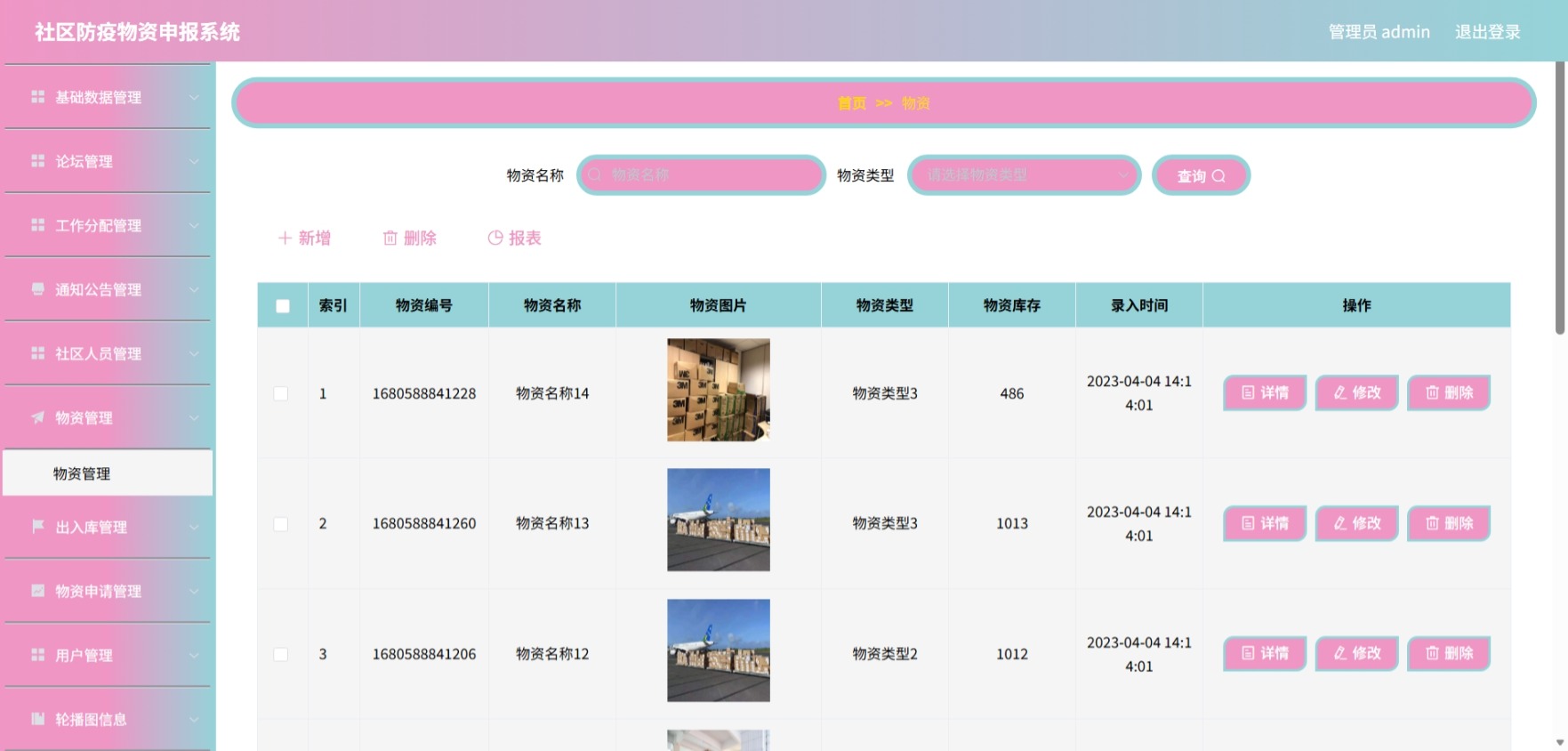
Task: Focus the 物资名称 search input
Action: [x=701, y=175]
